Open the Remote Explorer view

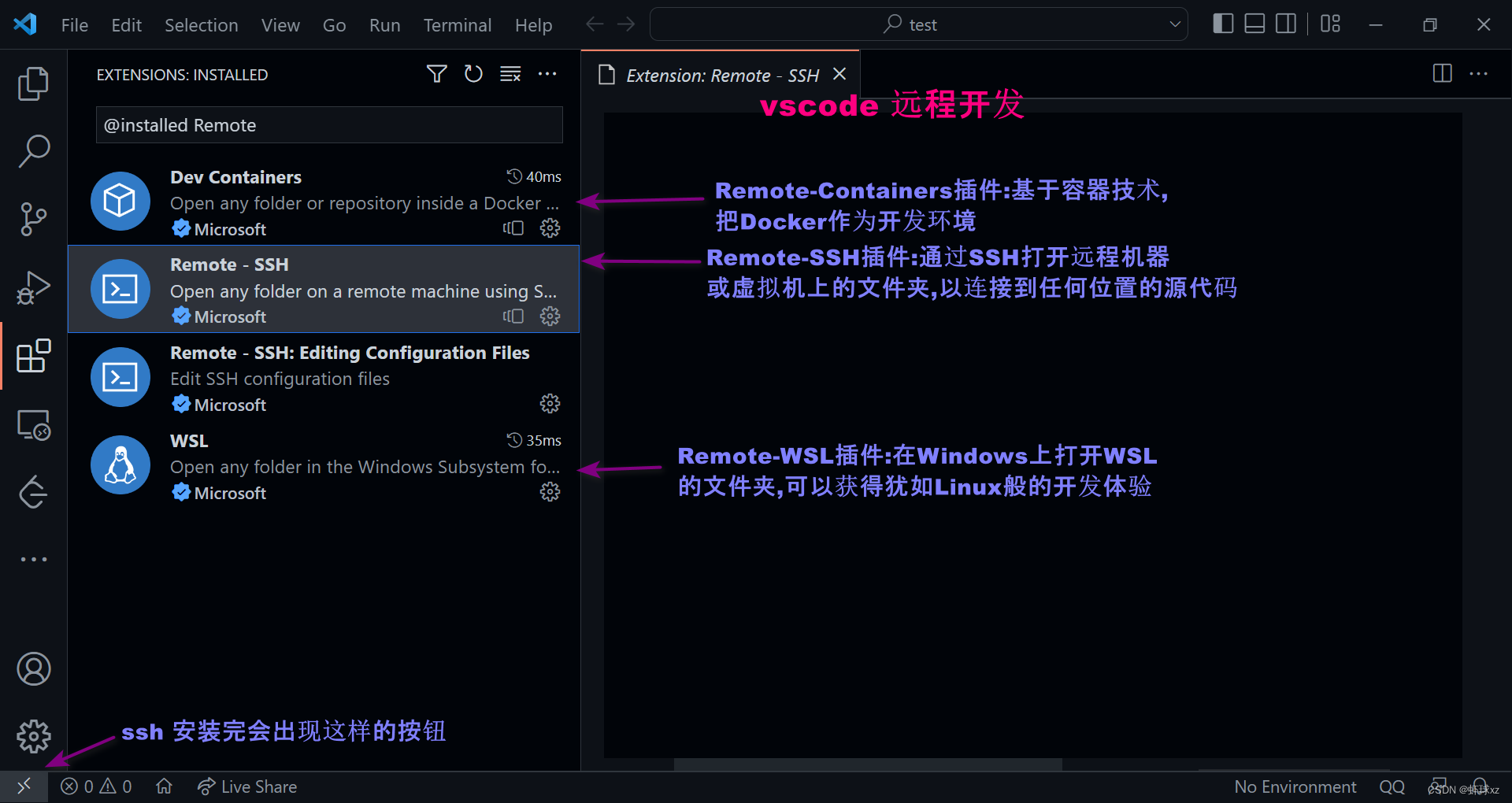[x=33, y=425]
